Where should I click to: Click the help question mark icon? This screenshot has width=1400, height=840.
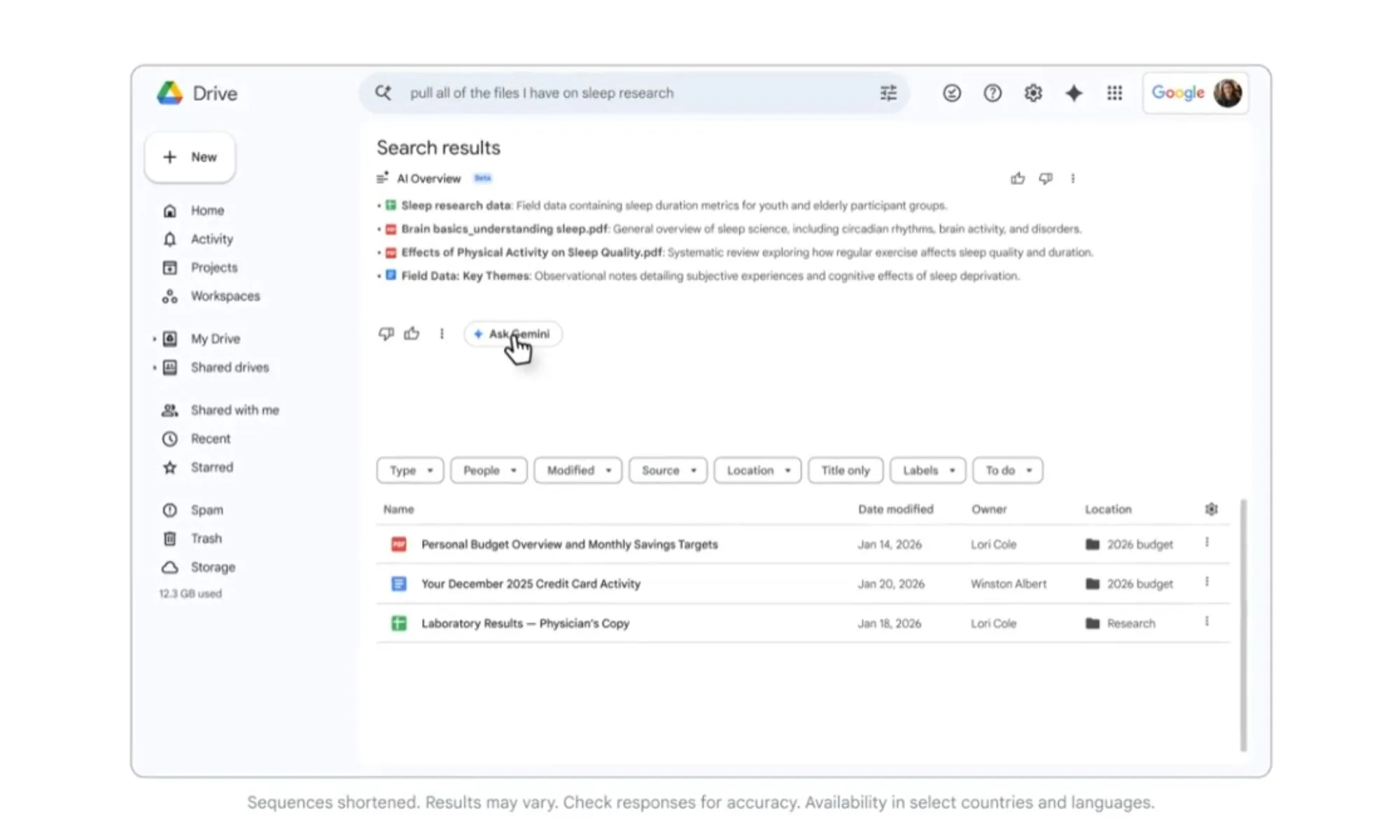pyautogui.click(x=992, y=93)
